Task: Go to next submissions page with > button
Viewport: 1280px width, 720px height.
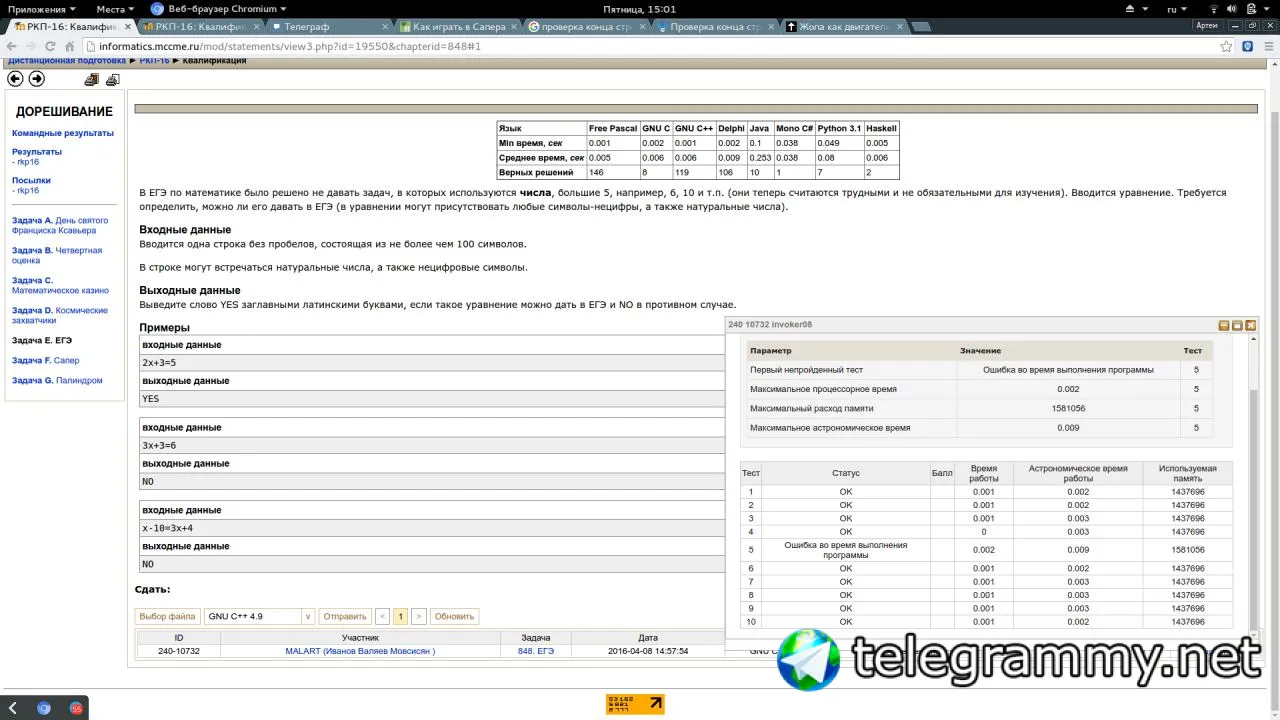Action: point(419,616)
